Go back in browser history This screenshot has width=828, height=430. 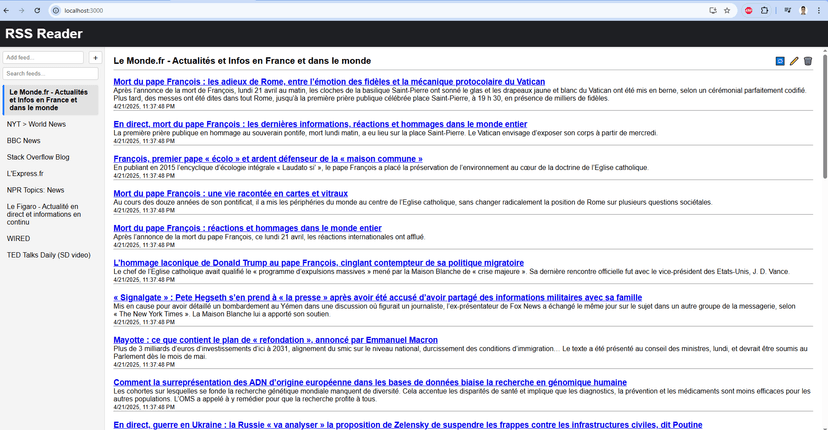(6, 11)
